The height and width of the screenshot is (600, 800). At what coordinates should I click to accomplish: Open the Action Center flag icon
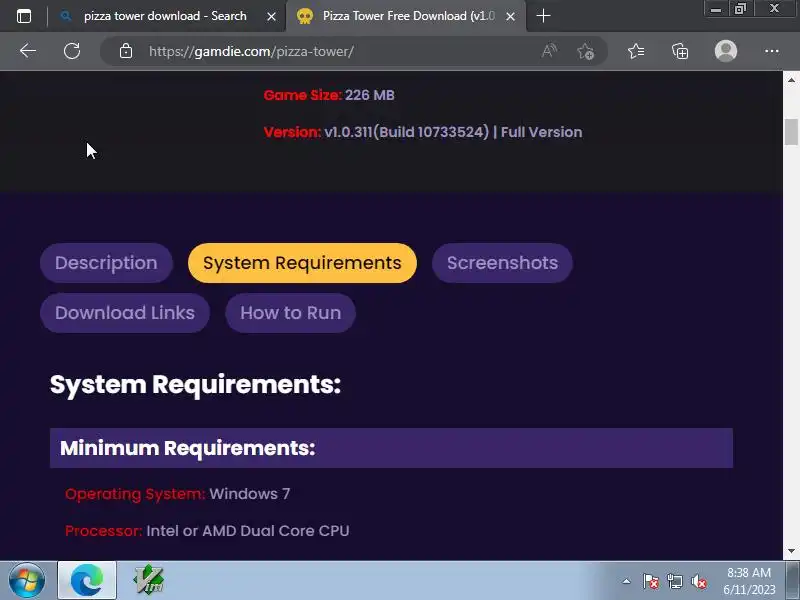click(x=651, y=581)
